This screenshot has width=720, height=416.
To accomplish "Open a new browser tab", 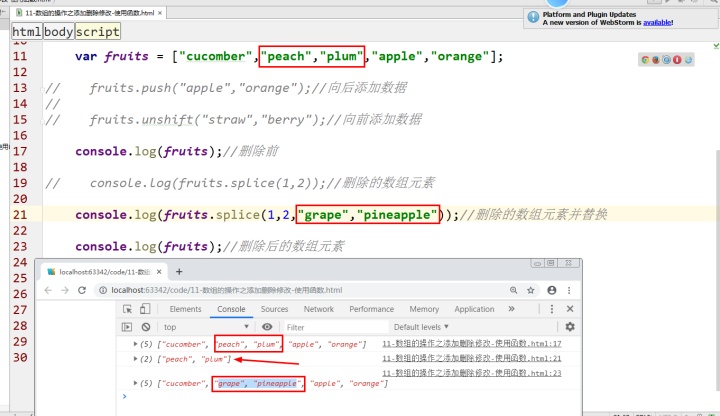I will tap(179, 272).
